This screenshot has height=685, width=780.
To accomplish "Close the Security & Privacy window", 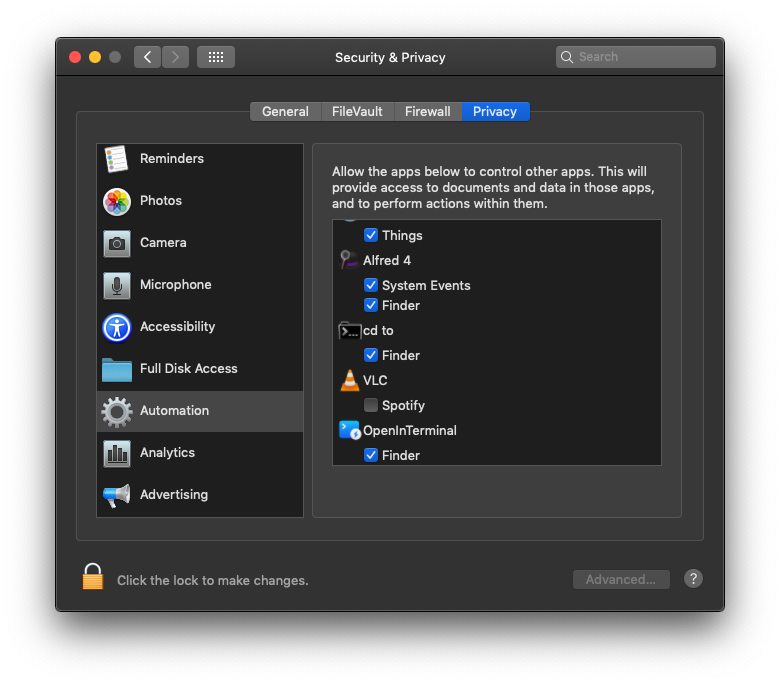I will coord(75,57).
